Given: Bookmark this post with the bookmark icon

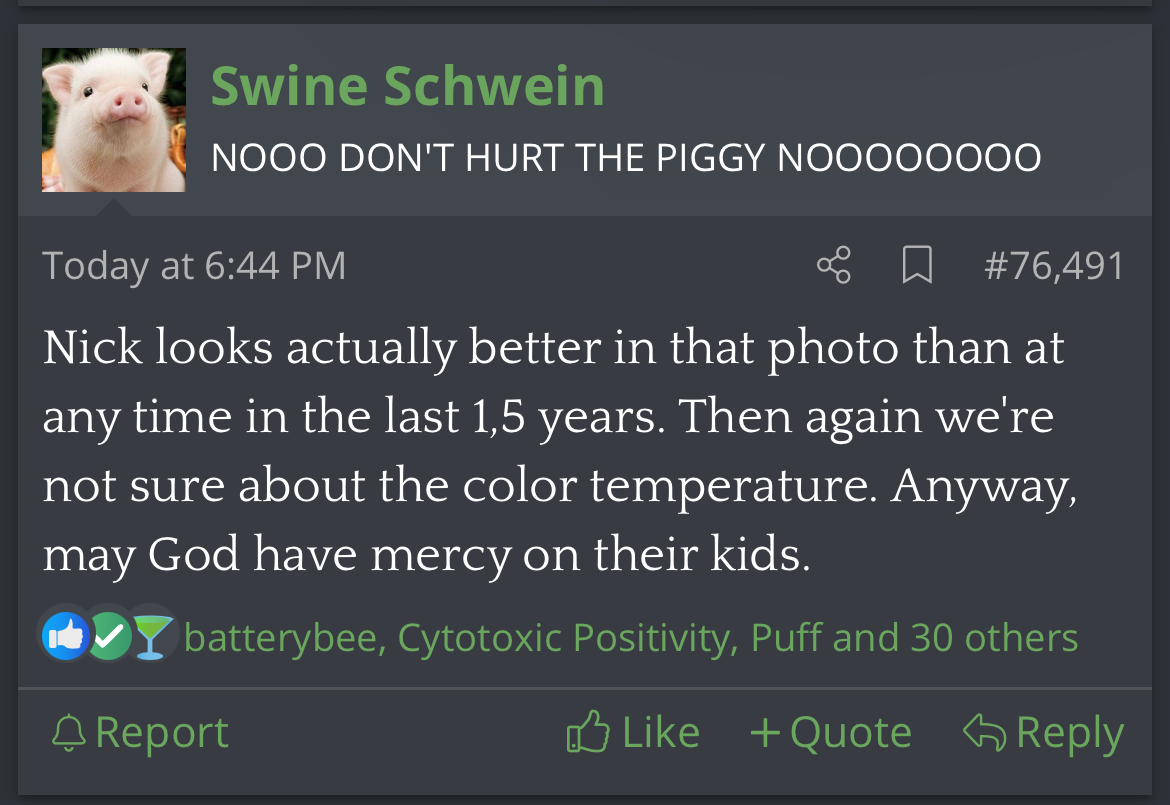Looking at the screenshot, I should [x=917, y=265].
